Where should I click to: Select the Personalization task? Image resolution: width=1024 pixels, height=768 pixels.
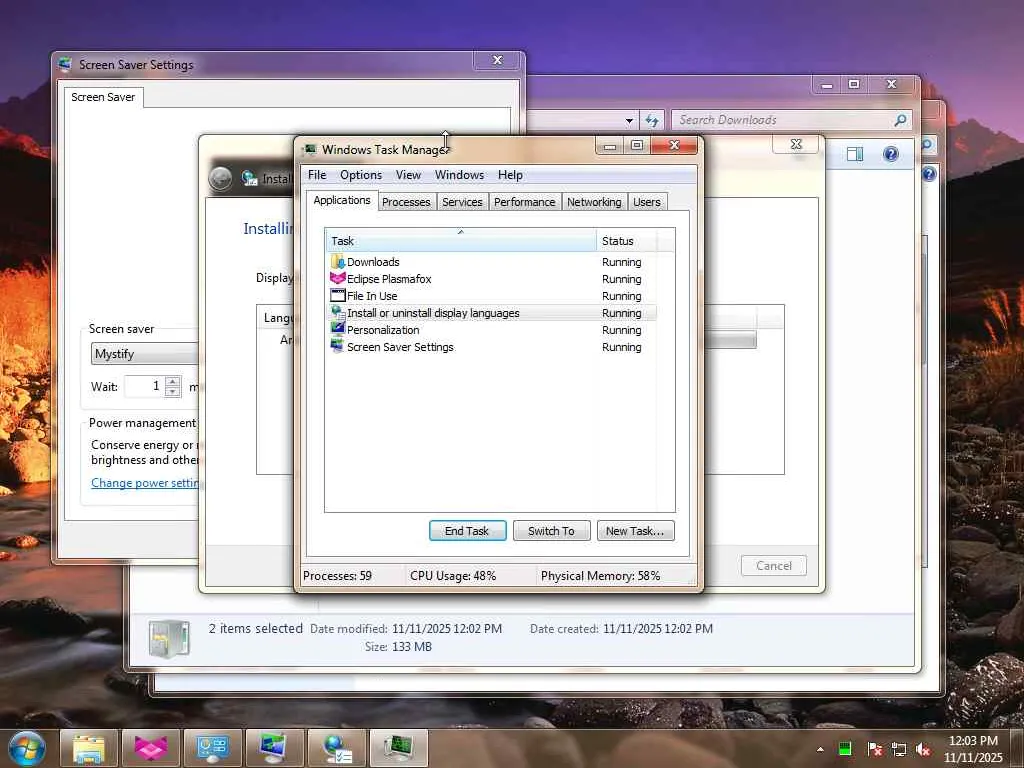coord(491,330)
